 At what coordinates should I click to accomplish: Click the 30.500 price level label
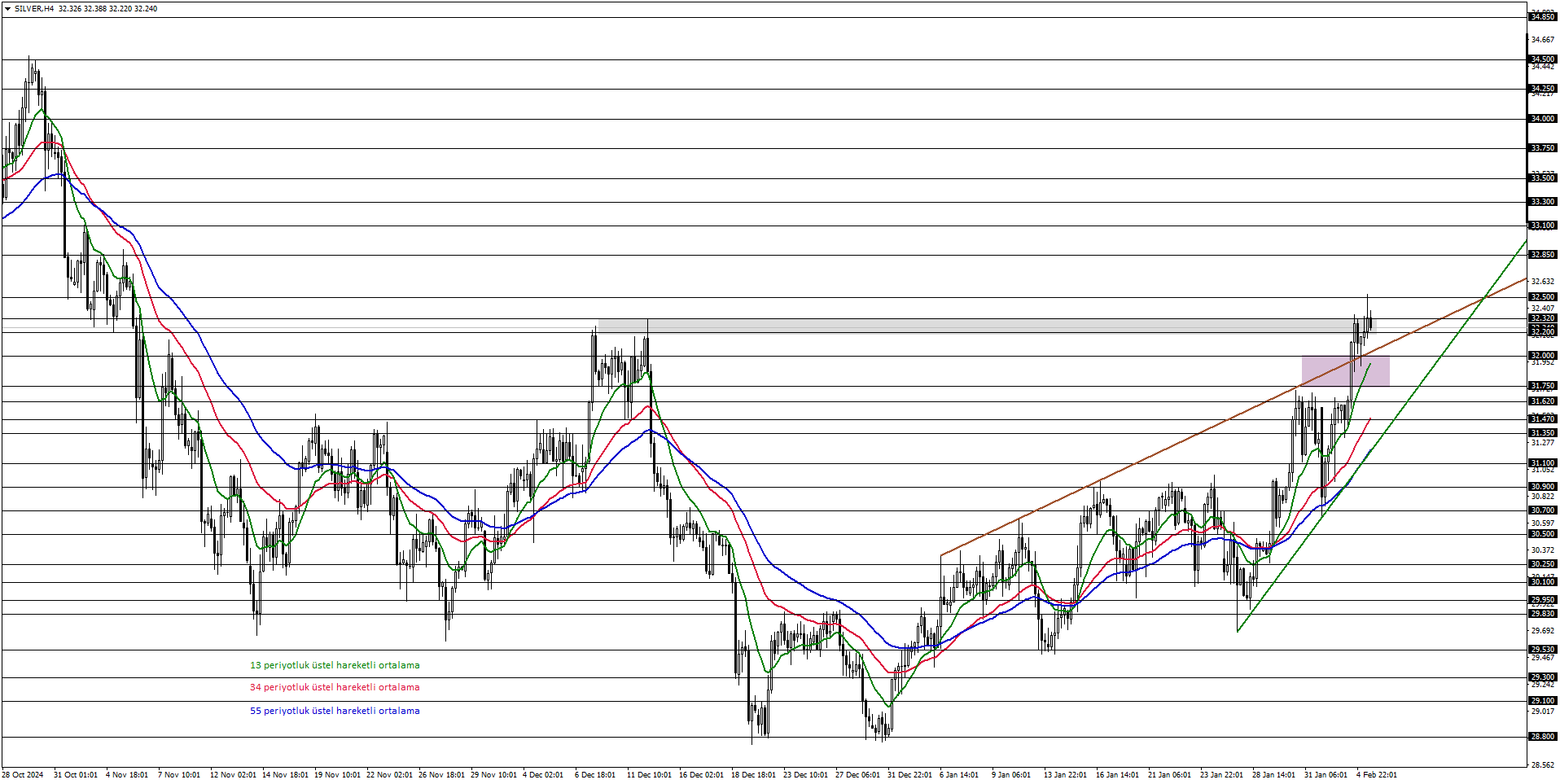point(1542,534)
